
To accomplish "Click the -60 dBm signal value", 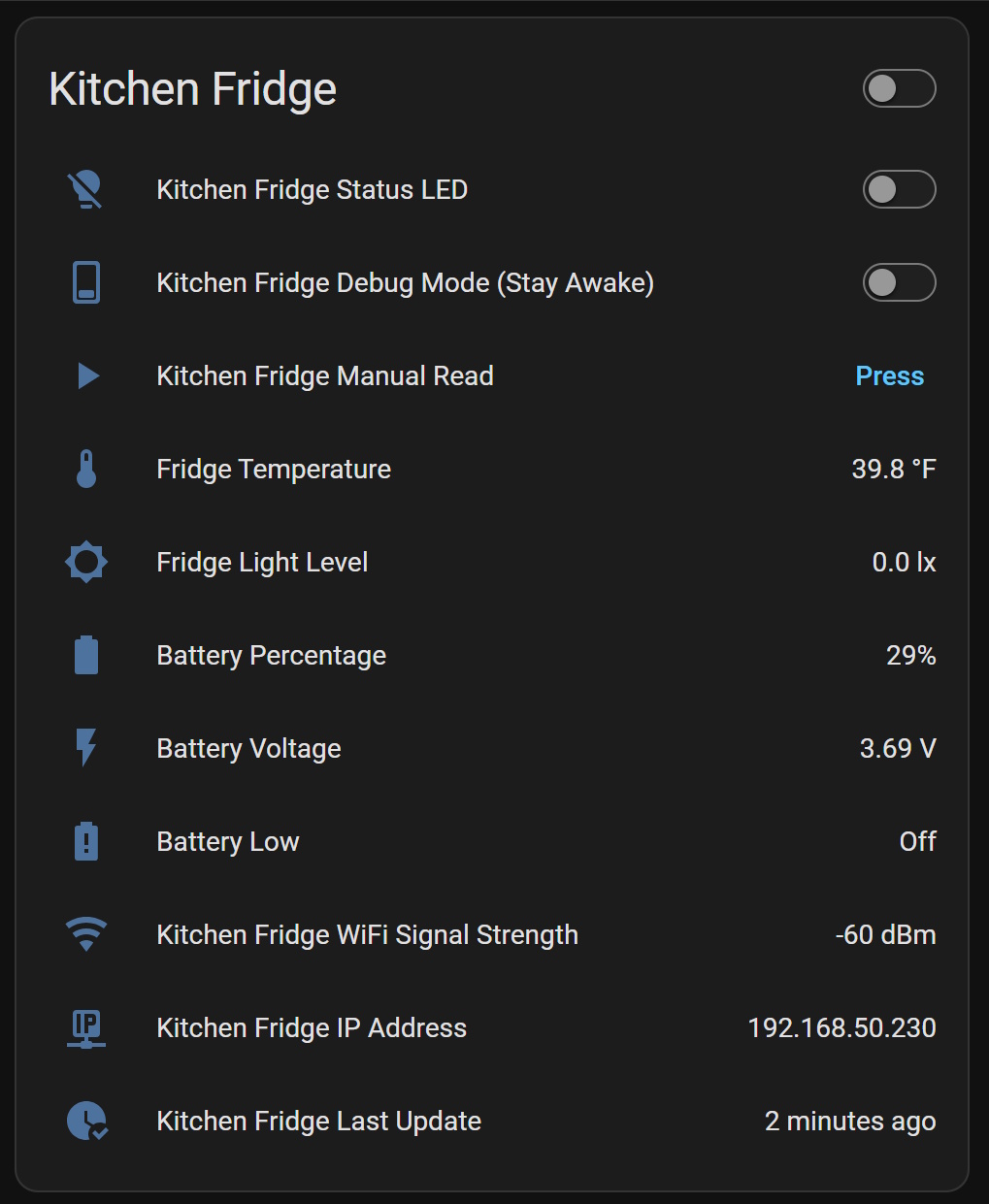I will tap(886, 934).
